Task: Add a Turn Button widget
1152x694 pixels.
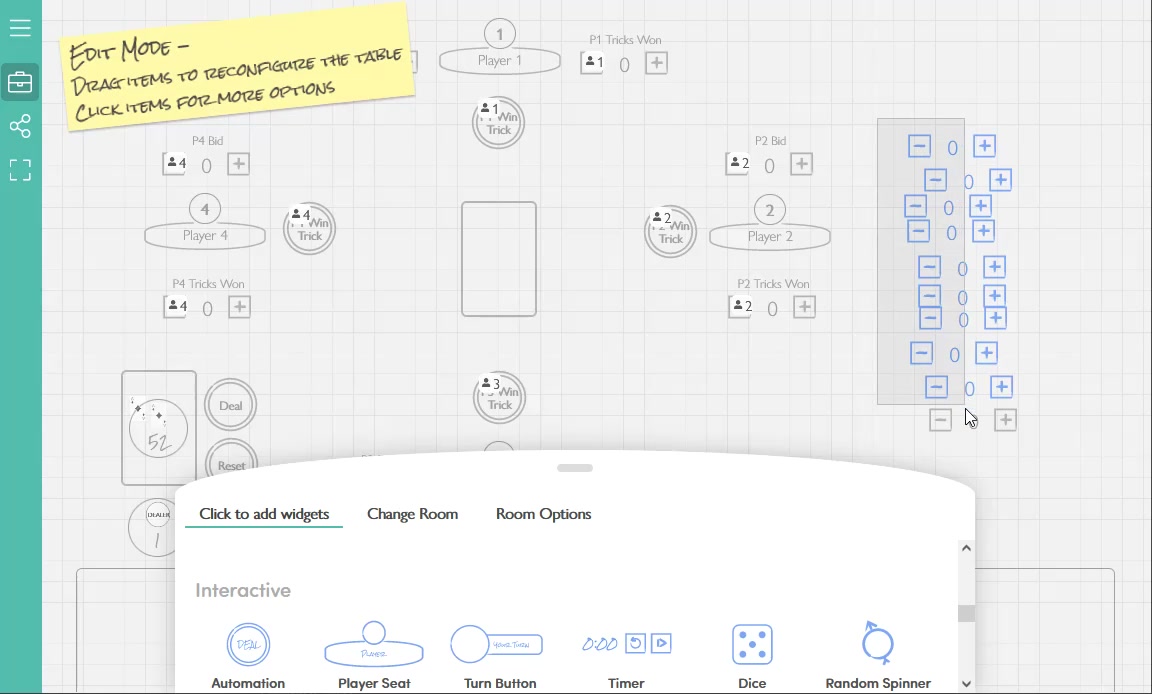Action: [x=500, y=657]
